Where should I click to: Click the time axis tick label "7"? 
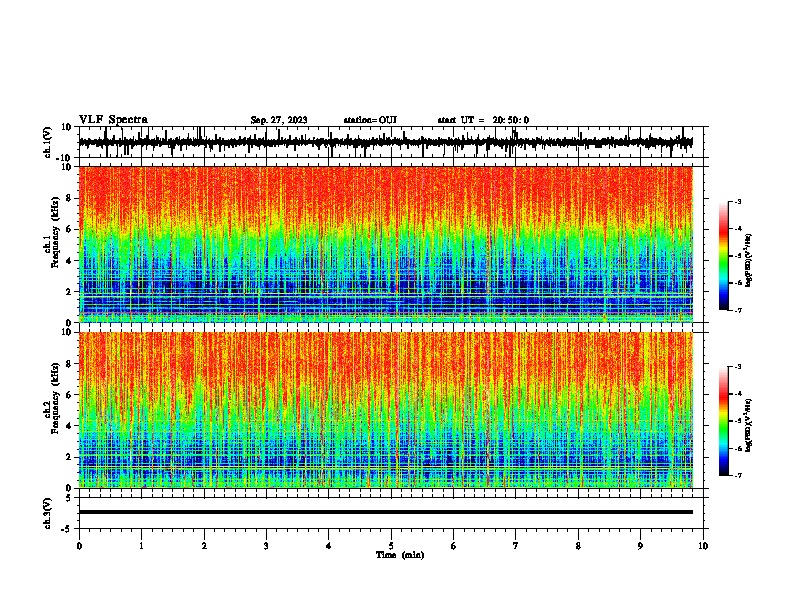(516, 546)
